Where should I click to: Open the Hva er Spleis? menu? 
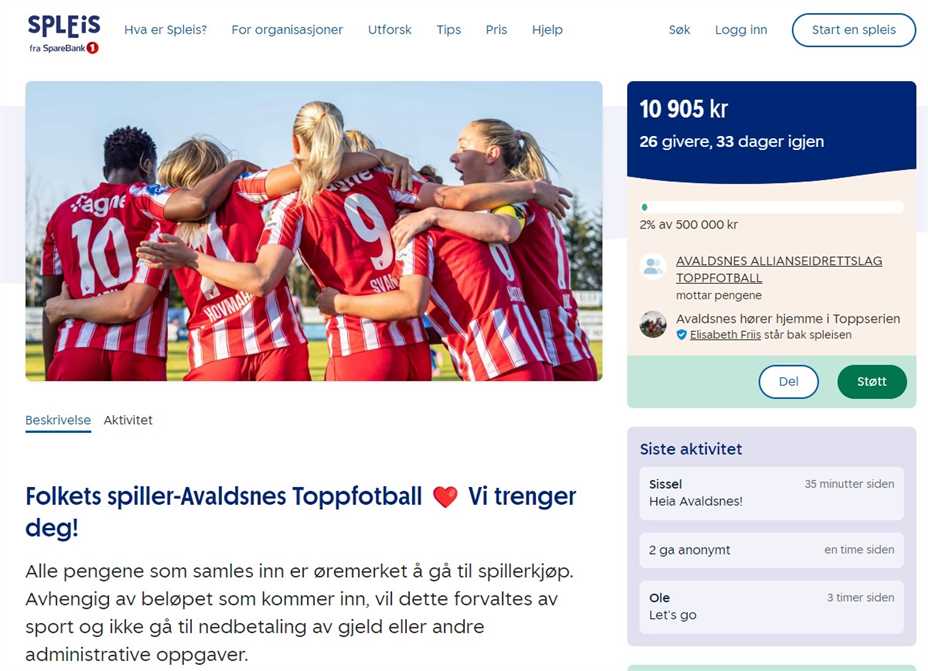(165, 30)
